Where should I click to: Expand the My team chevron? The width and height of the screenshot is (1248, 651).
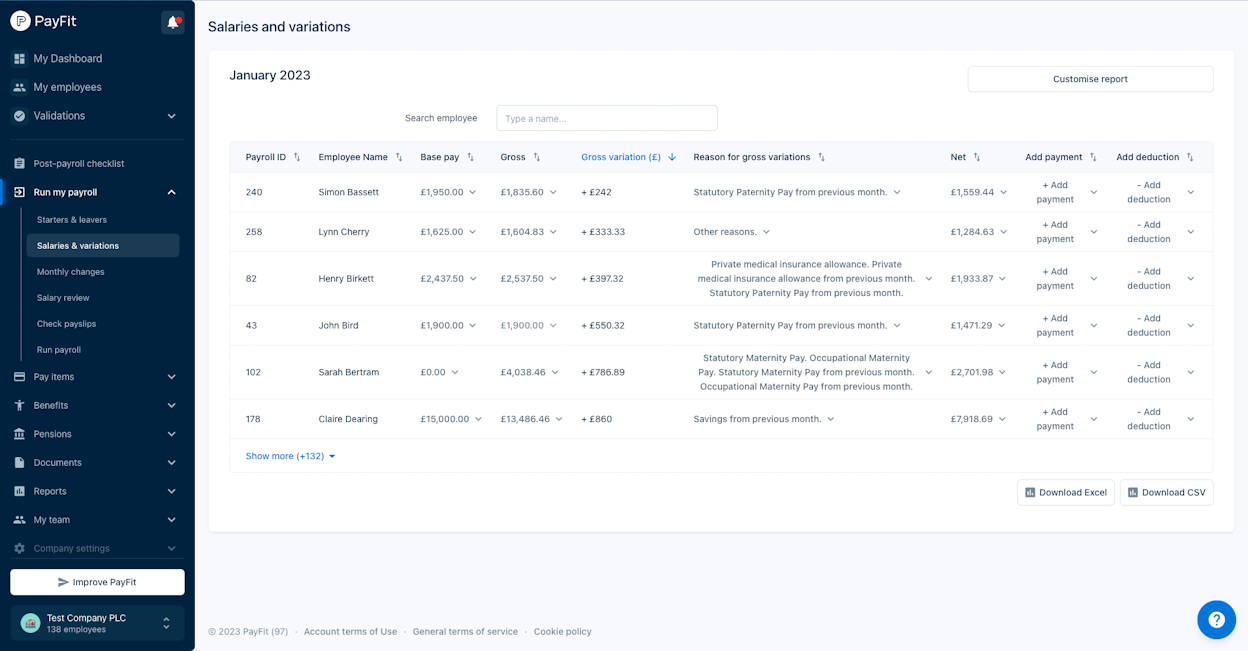click(x=171, y=520)
